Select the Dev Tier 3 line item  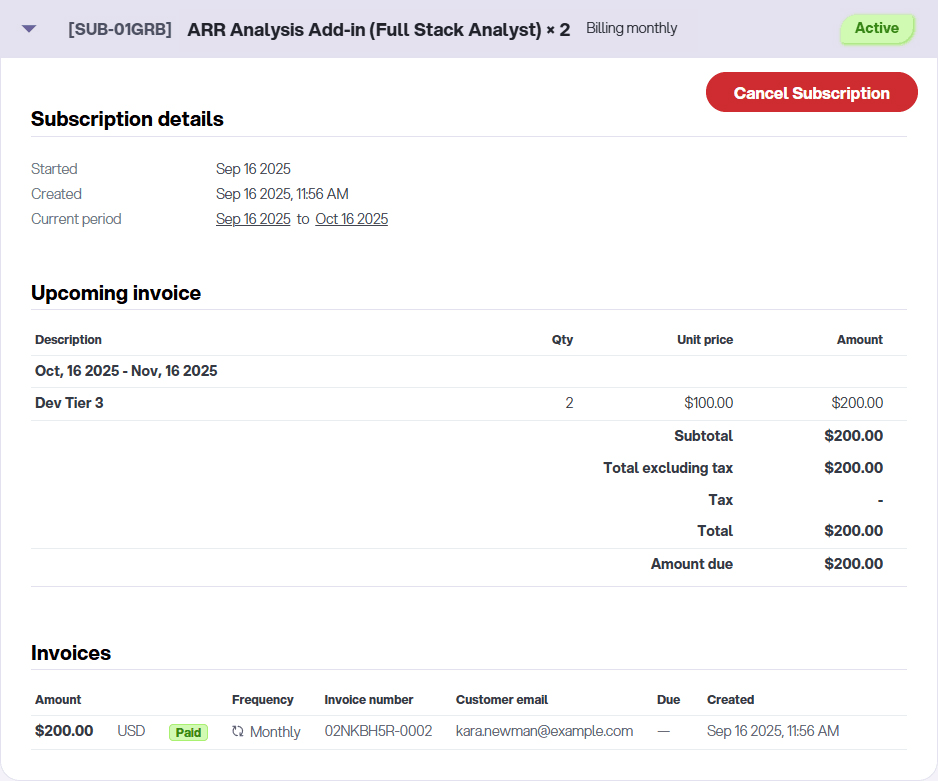coord(69,403)
